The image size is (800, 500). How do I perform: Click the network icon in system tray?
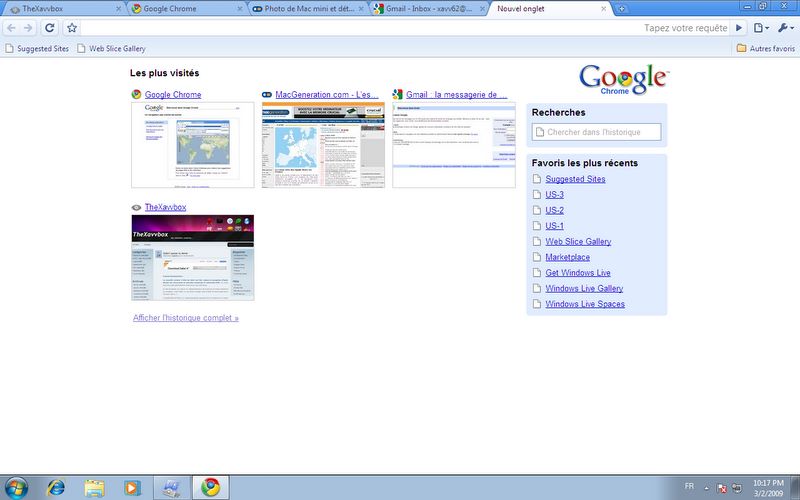pos(737,488)
